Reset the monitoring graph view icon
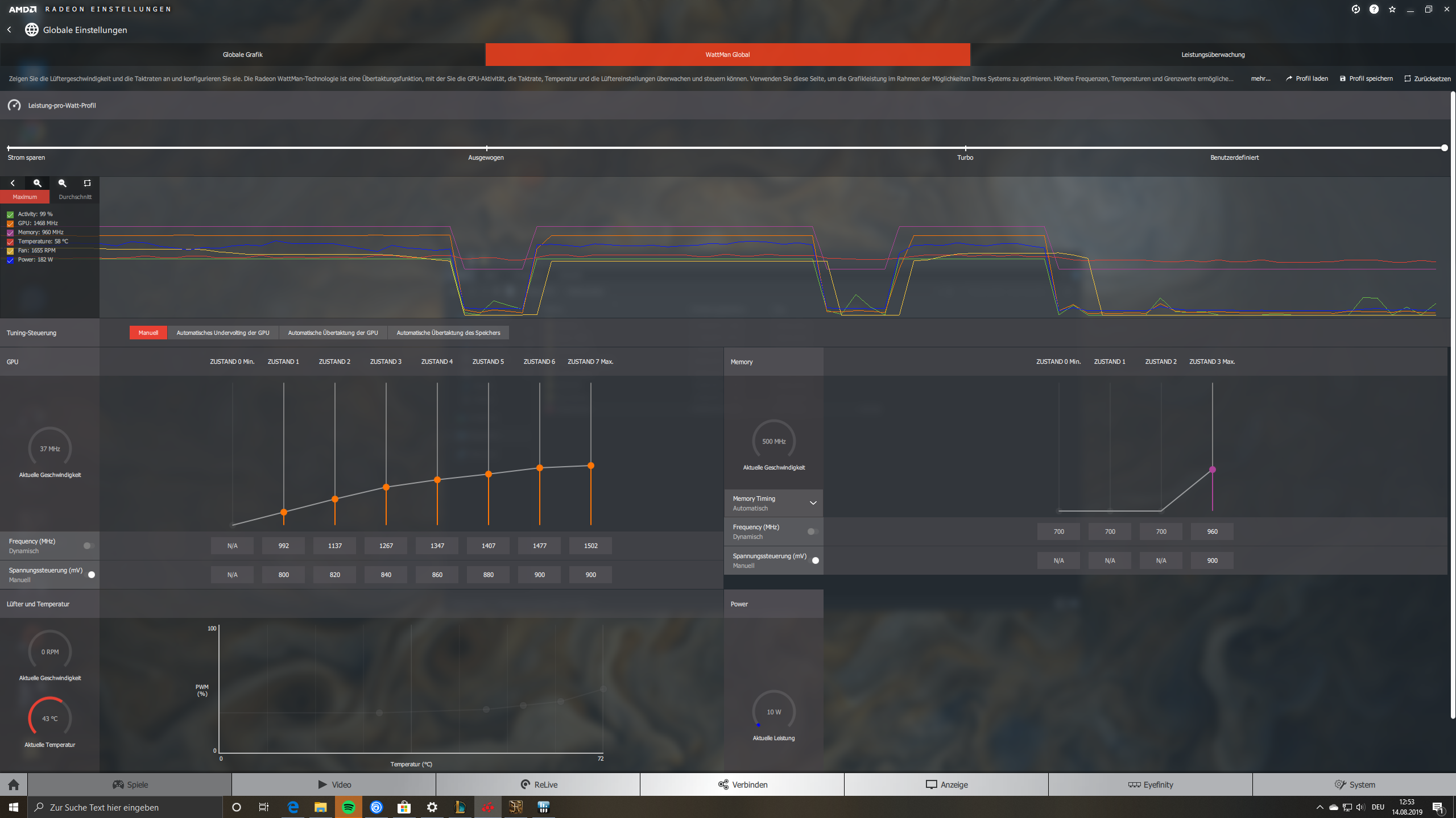1456x818 pixels. pyautogui.click(x=87, y=183)
